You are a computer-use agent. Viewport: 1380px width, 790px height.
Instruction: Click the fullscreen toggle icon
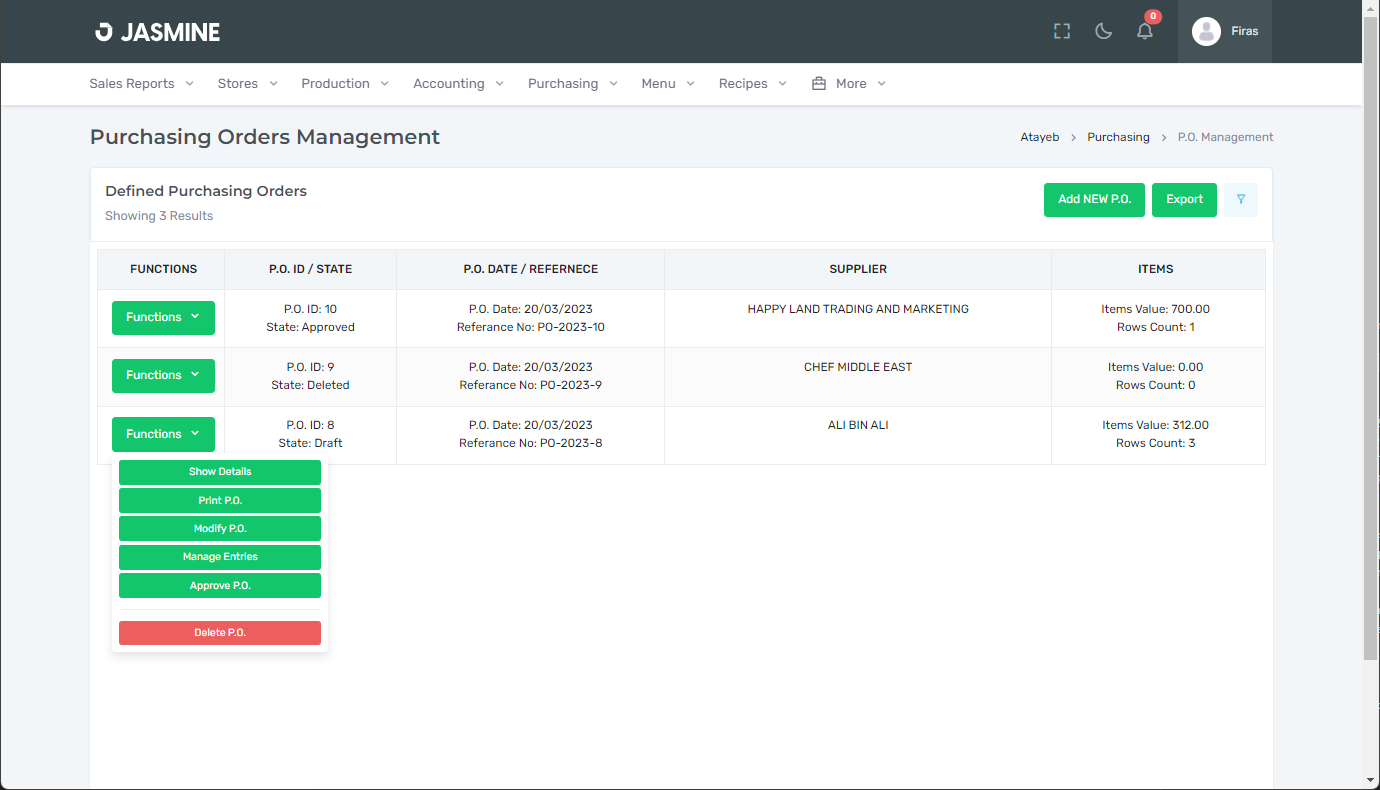click(1062, 31)
